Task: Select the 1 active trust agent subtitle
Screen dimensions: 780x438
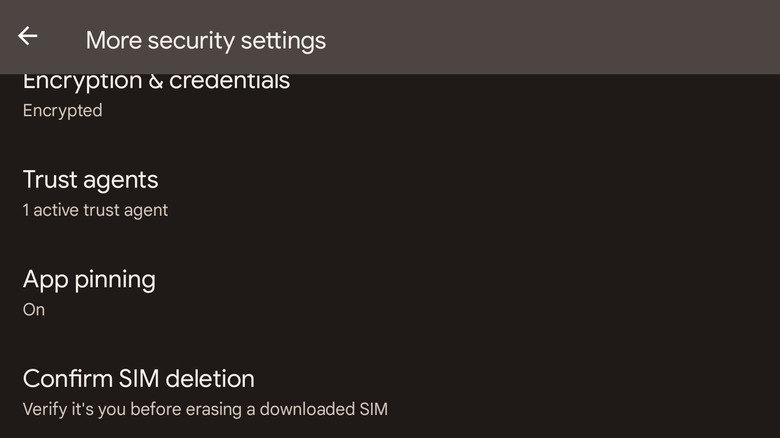Action: pyautogui.click(x=95, y=210)
